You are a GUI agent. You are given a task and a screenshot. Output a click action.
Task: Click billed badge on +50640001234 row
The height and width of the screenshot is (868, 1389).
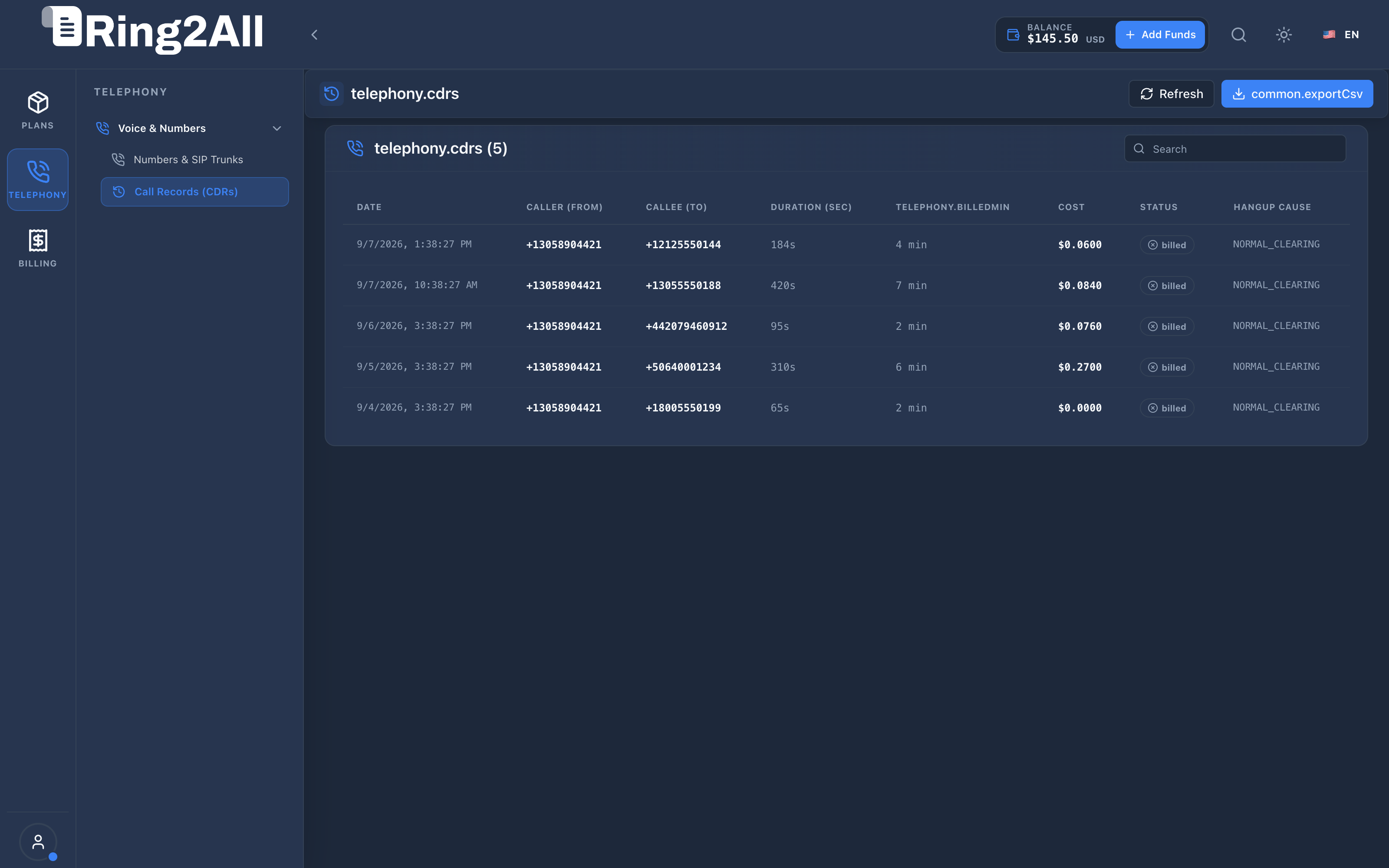click(1167, 368)
